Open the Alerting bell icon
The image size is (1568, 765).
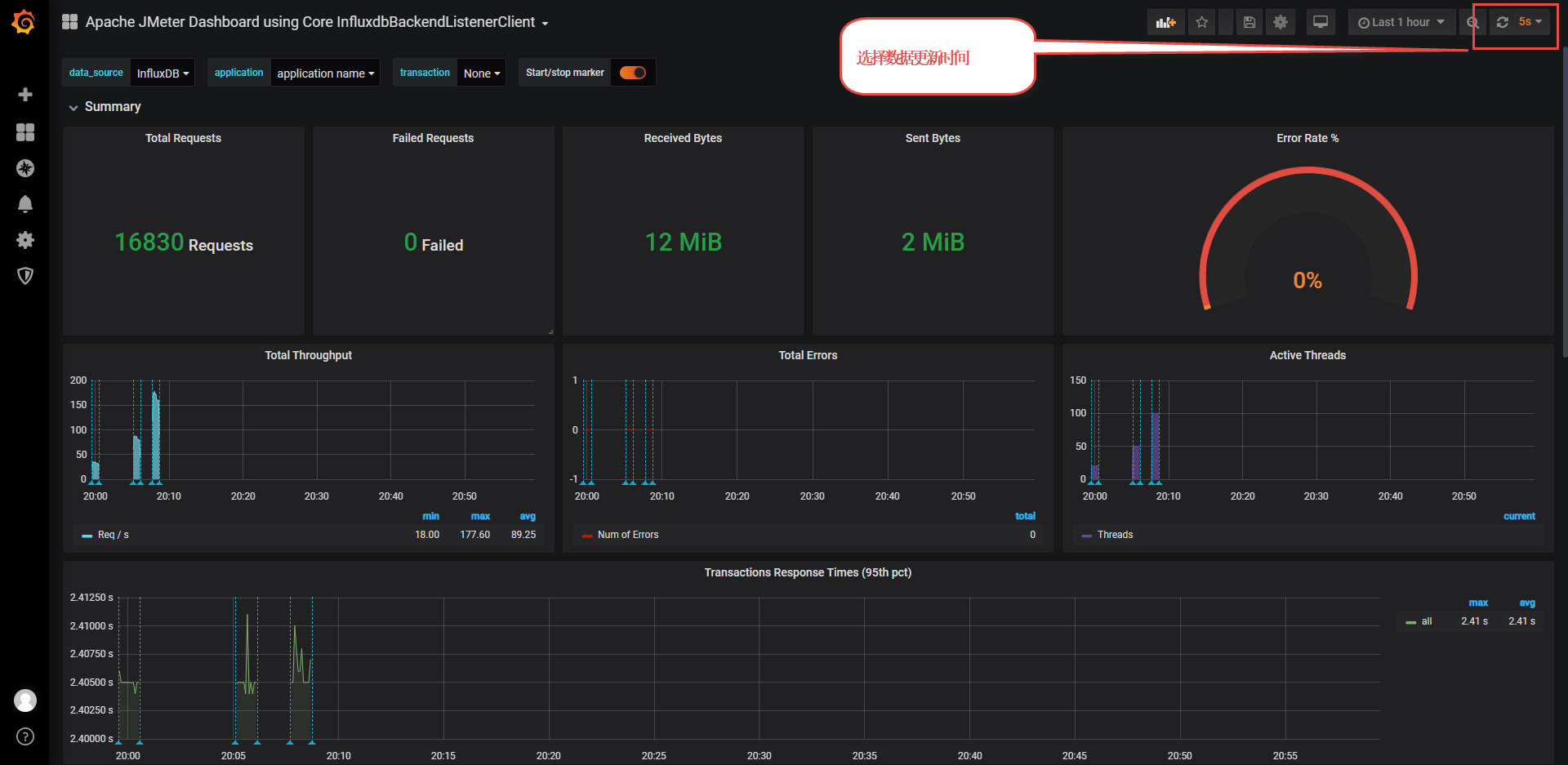25,204
